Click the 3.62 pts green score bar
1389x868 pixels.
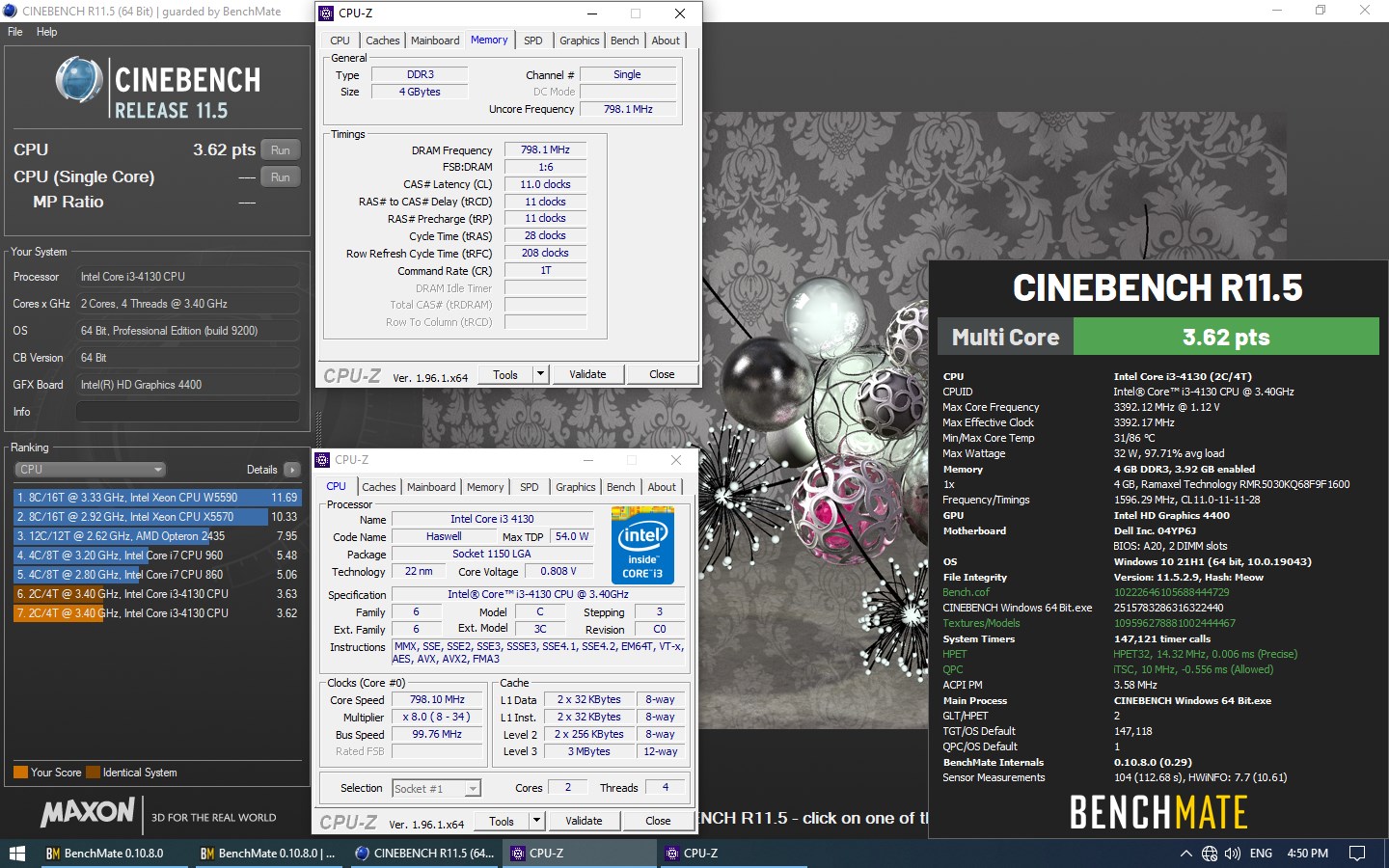tap(1226, 337)
